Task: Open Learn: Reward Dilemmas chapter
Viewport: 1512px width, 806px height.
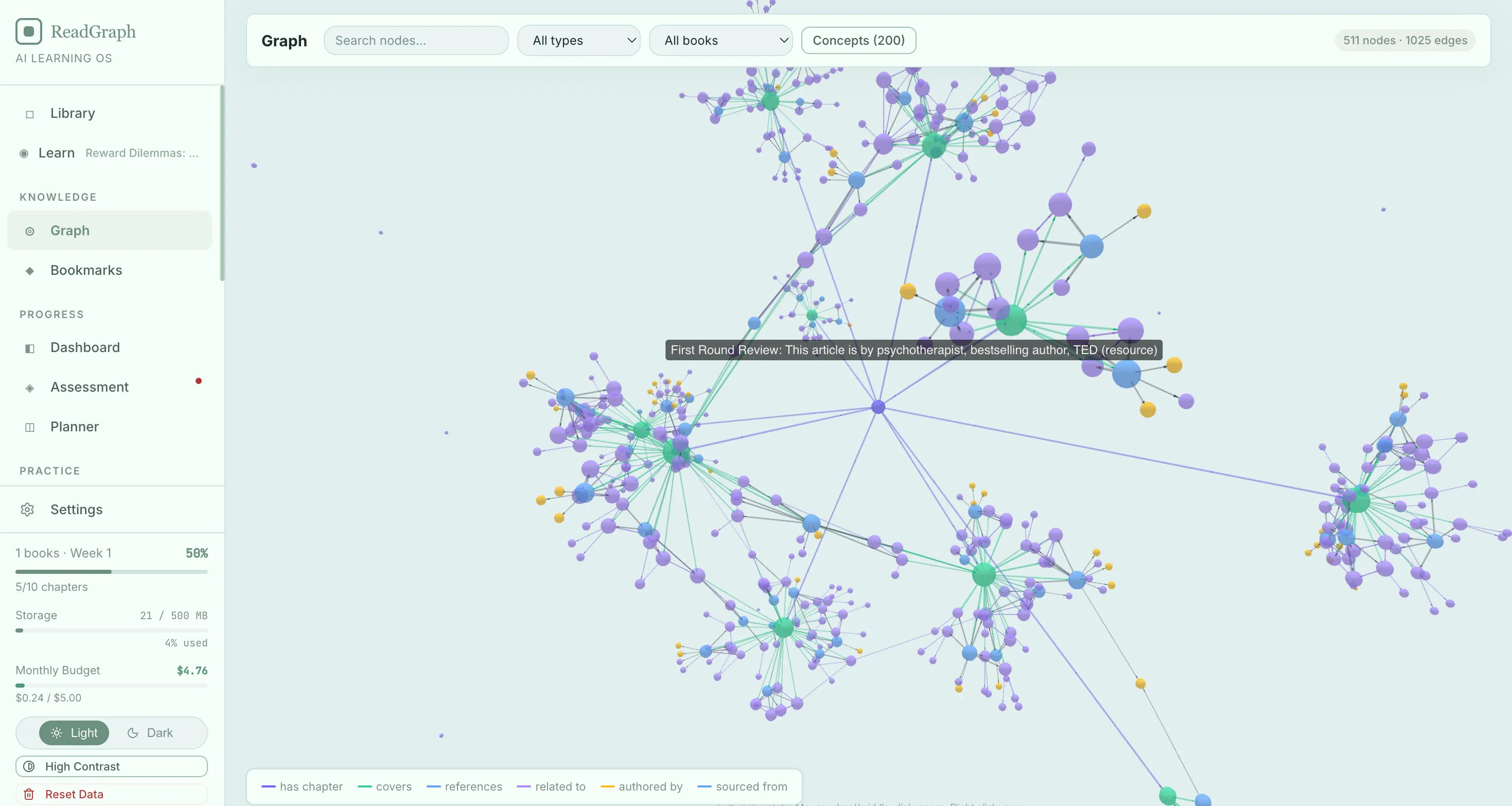Action: click(x=110, y=153)
